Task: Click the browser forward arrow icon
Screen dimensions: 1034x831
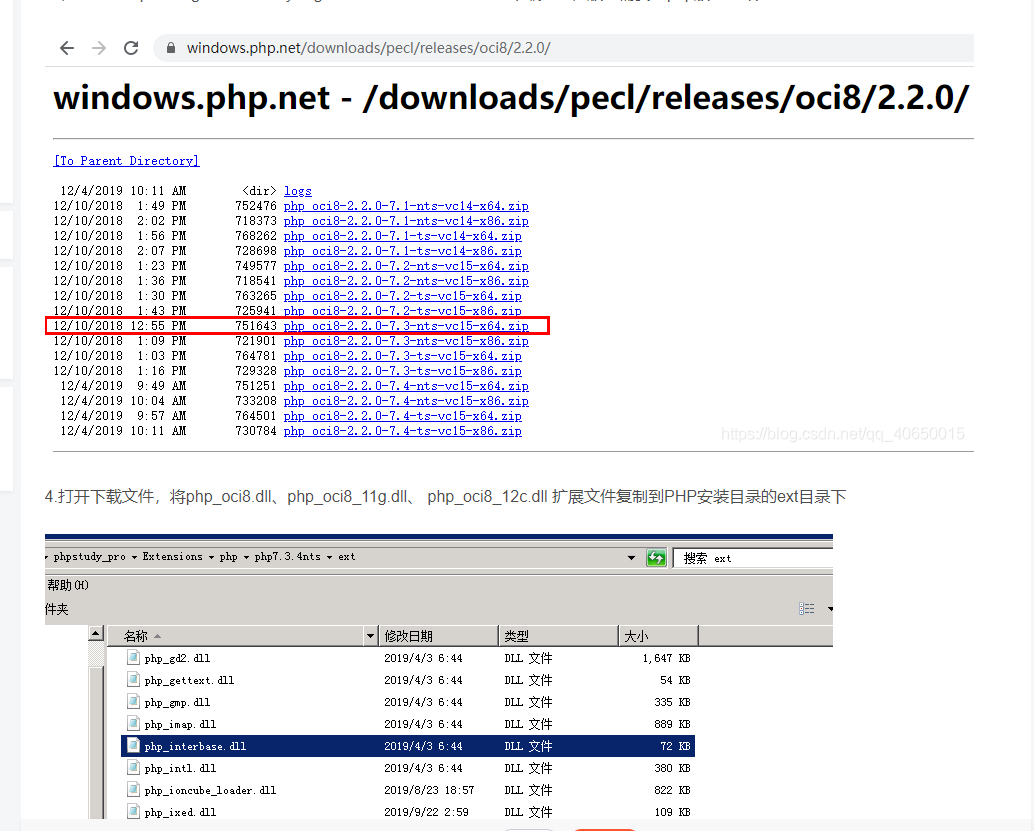Action: (x=98, y=47)
